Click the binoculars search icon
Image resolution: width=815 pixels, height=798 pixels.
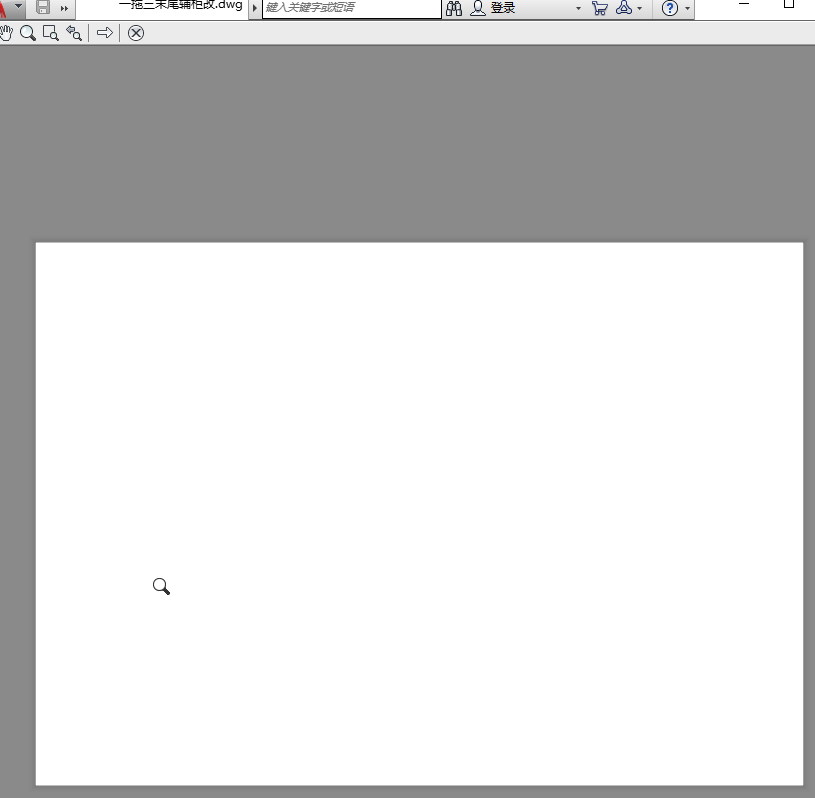coord(454,8)
